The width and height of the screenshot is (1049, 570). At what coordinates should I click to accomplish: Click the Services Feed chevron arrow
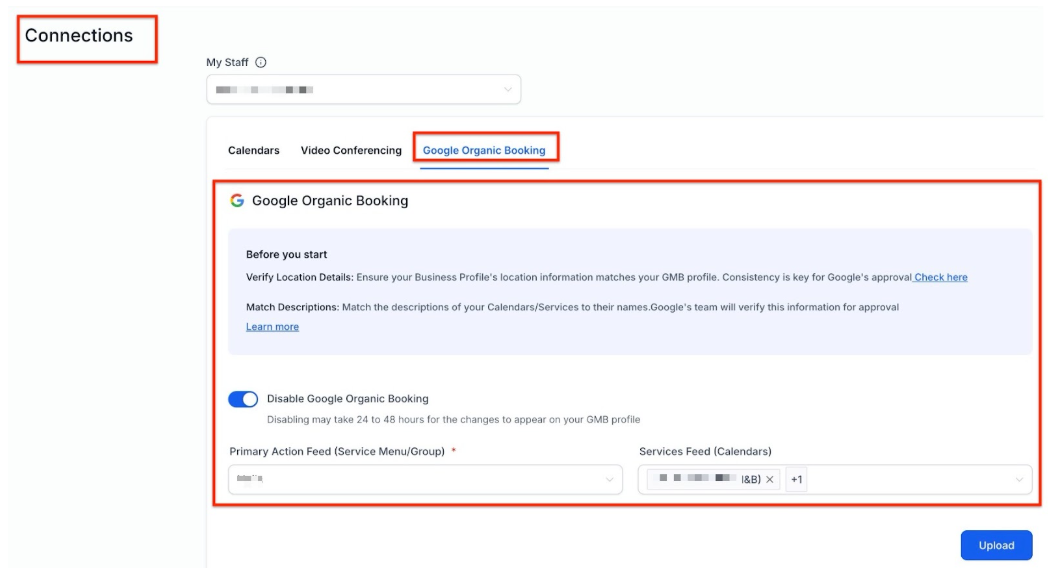pyautogui.click(x=1019, y=480)
